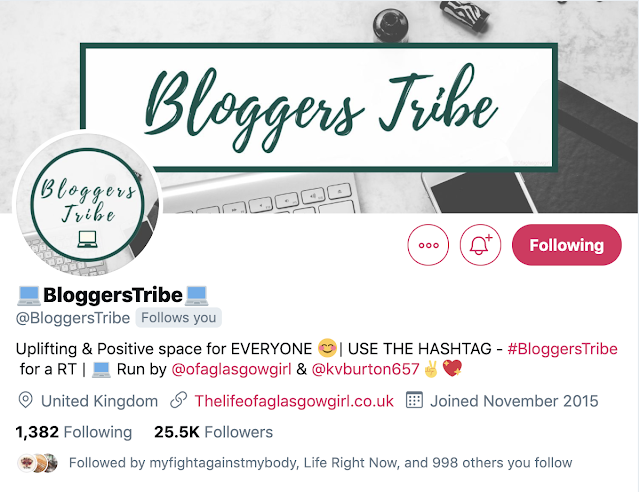Click the overlapping mutual follower avatars

[38, 463]
